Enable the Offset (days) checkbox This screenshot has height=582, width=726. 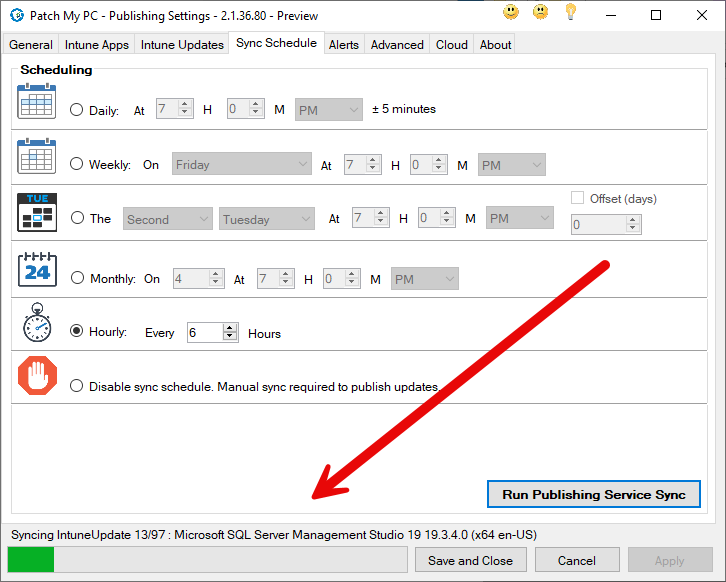pos(577,198)
